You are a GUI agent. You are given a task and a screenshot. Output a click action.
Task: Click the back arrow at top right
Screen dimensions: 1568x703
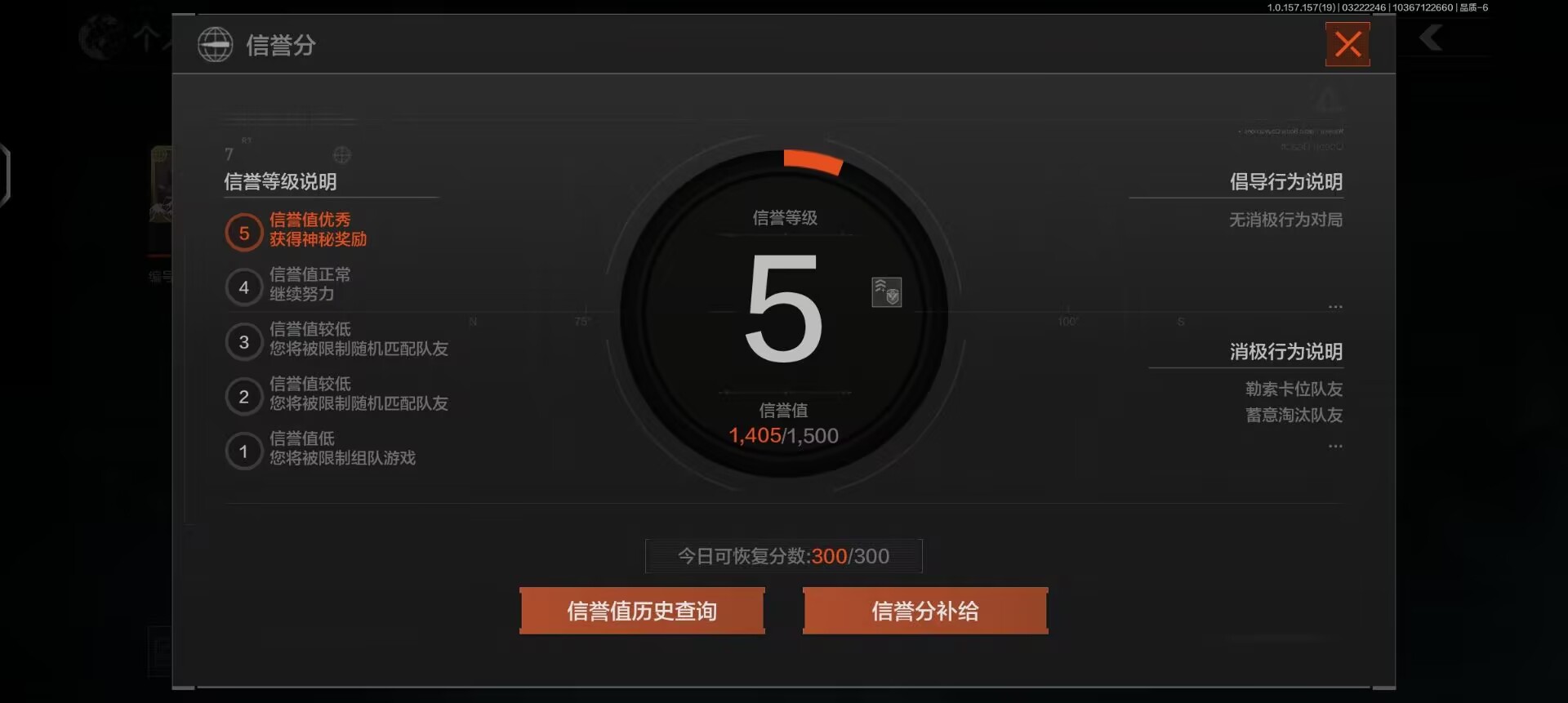point(1431,38)
